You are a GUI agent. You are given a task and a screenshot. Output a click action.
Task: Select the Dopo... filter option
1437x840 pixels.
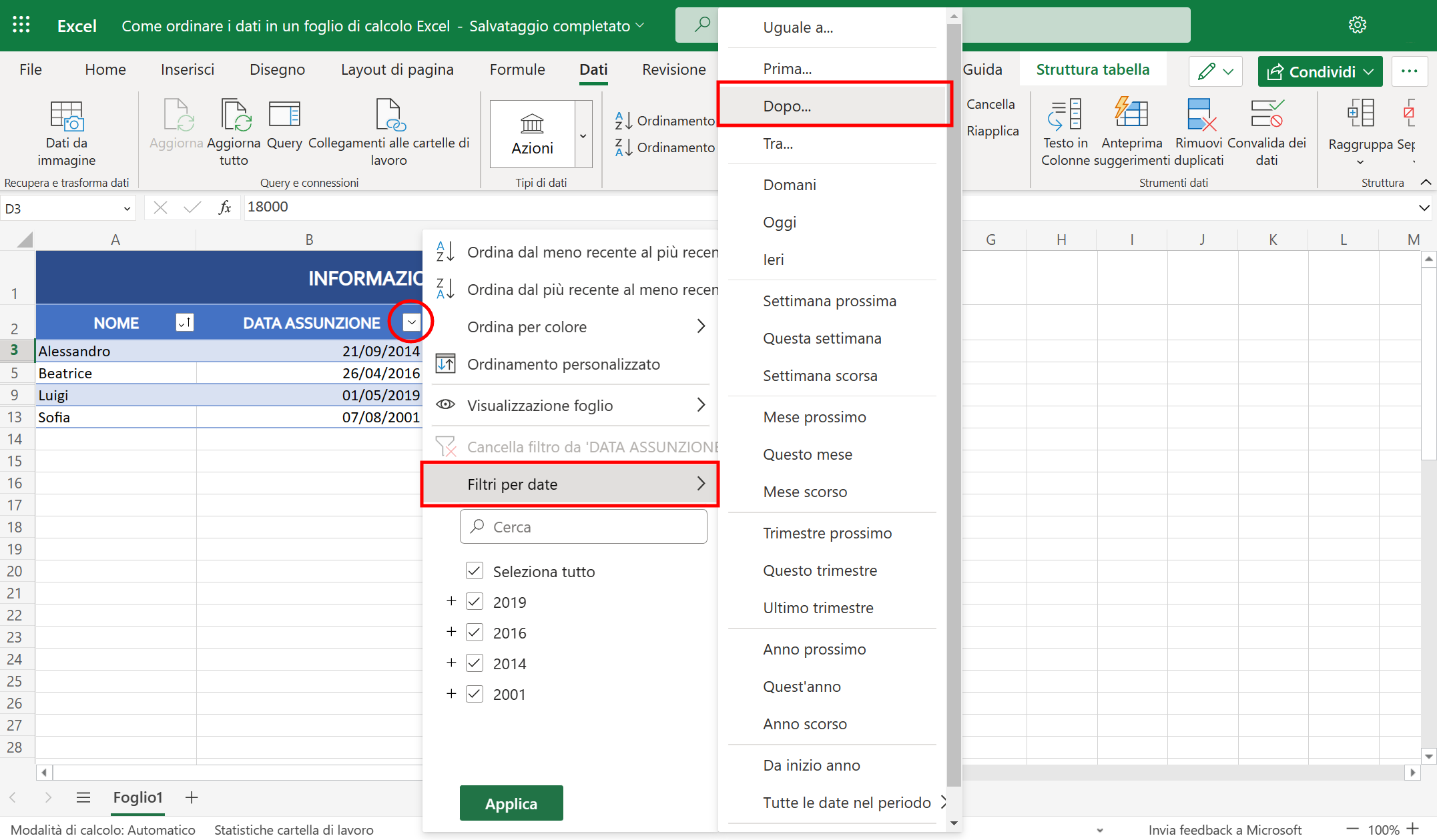pos(787,106)
